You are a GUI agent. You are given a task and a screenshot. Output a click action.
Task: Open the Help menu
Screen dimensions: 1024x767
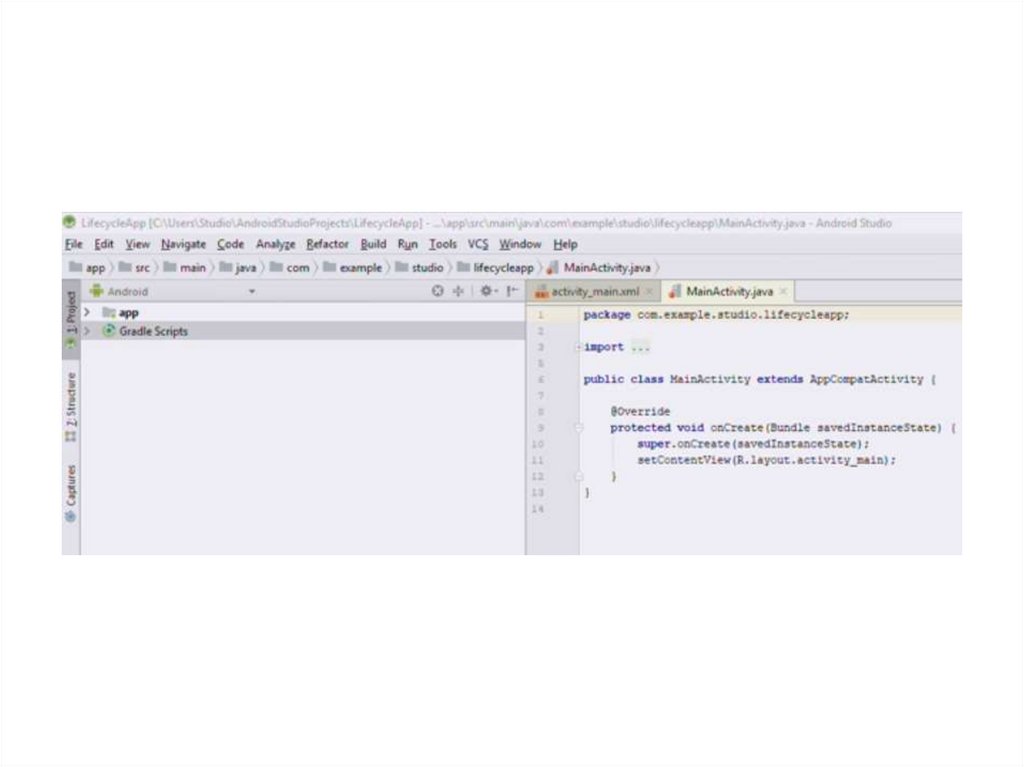point(566,244)
